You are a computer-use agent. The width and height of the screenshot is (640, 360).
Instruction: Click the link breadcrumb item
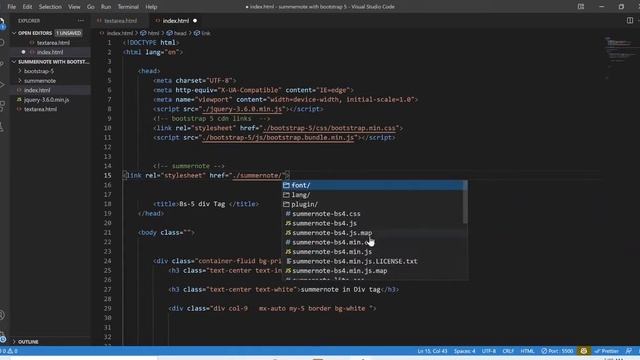pyautogui.click(x=206, y=33)
